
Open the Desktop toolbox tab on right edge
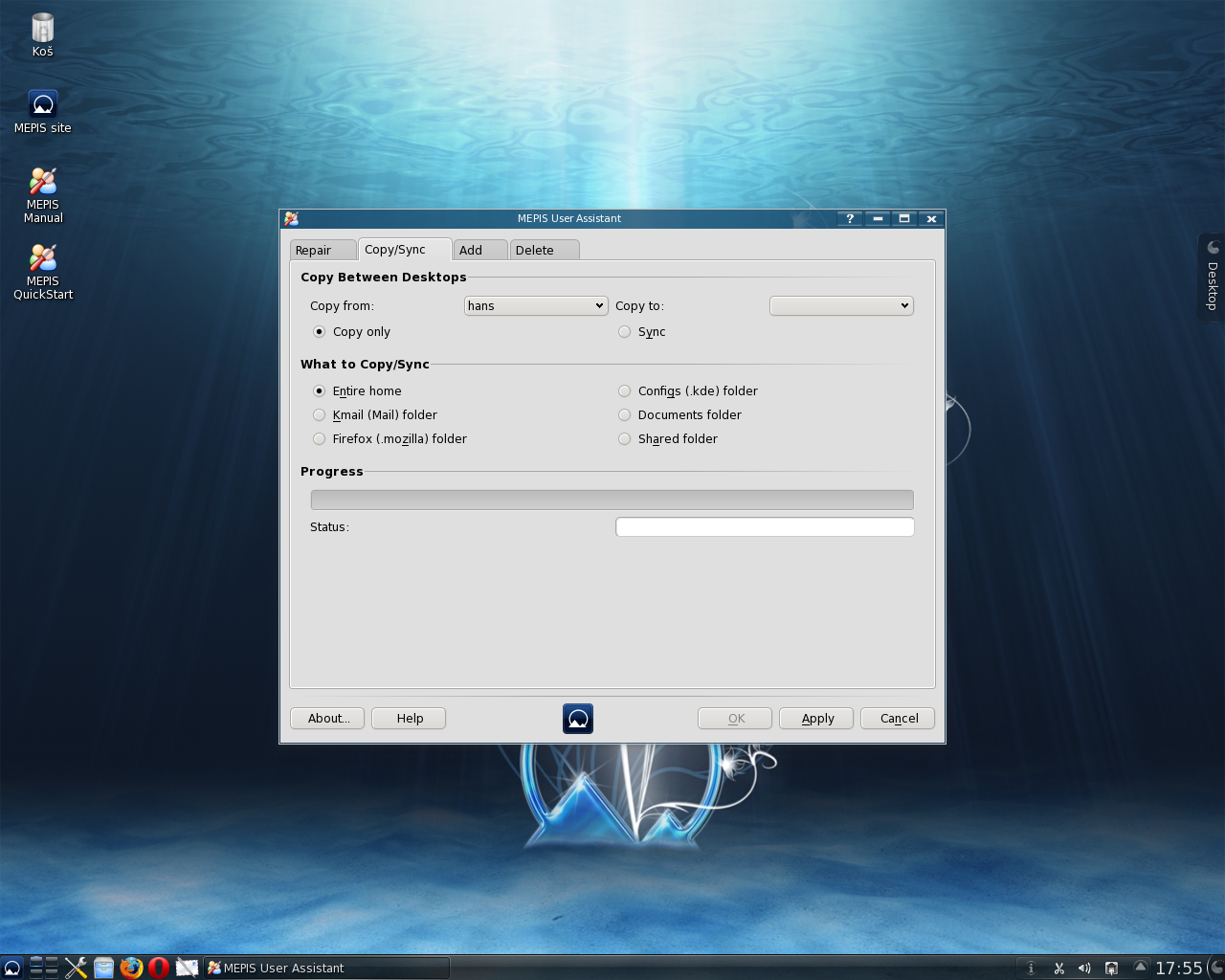click(1212, 278)
